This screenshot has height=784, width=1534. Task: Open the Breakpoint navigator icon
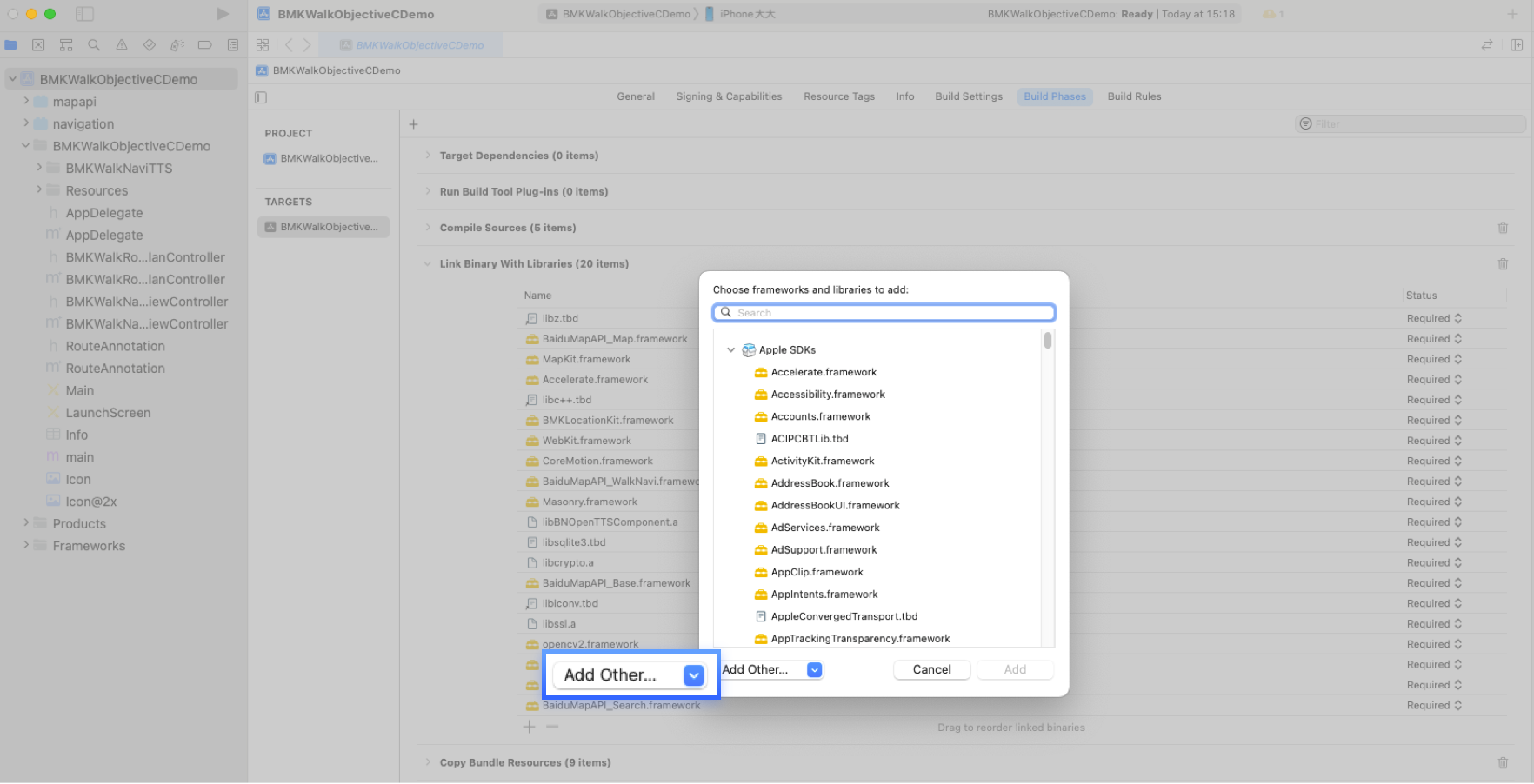(205, 45)
